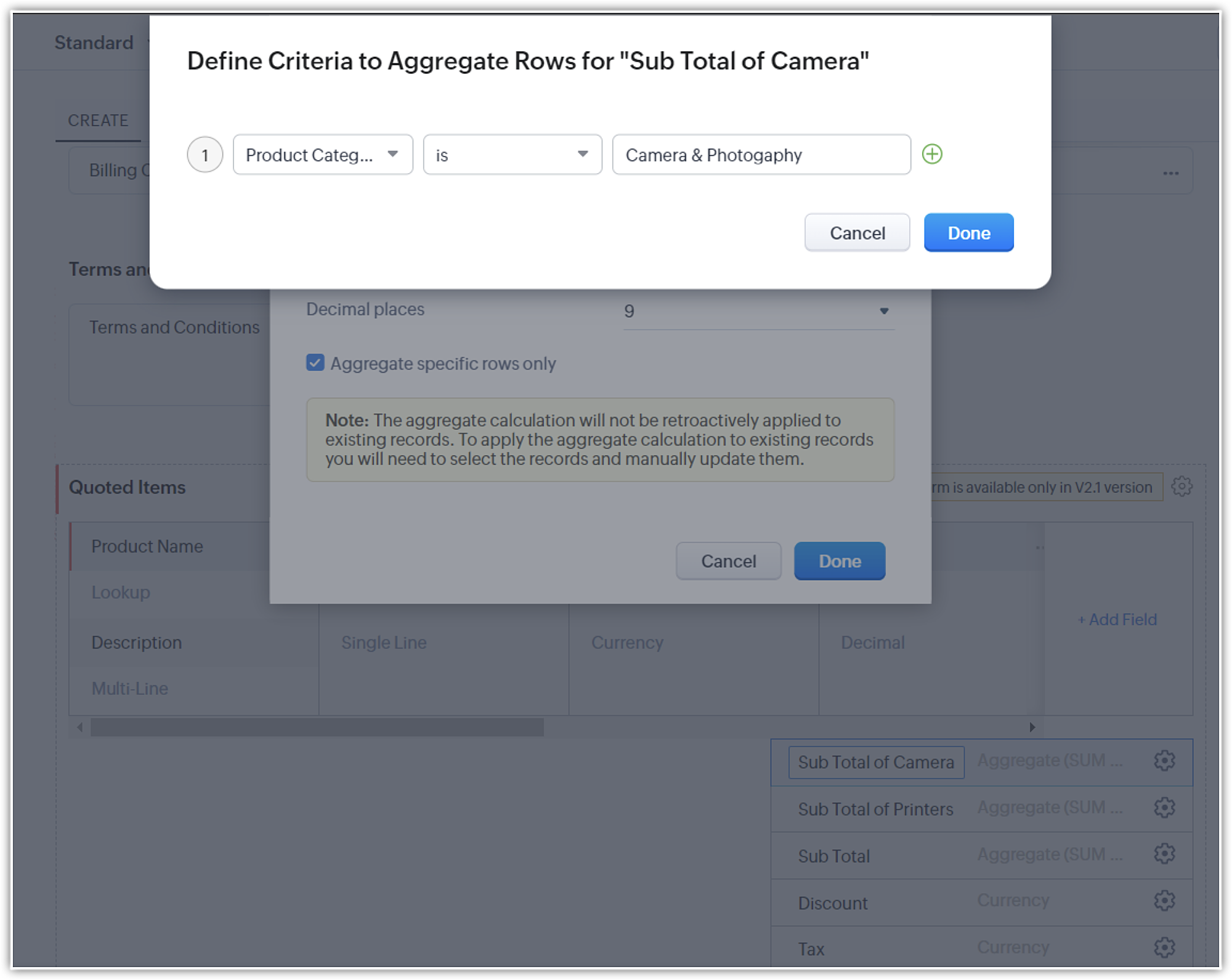Open gear settings for Discount field
The image size is (1232, 980).
coord(1164,901)
